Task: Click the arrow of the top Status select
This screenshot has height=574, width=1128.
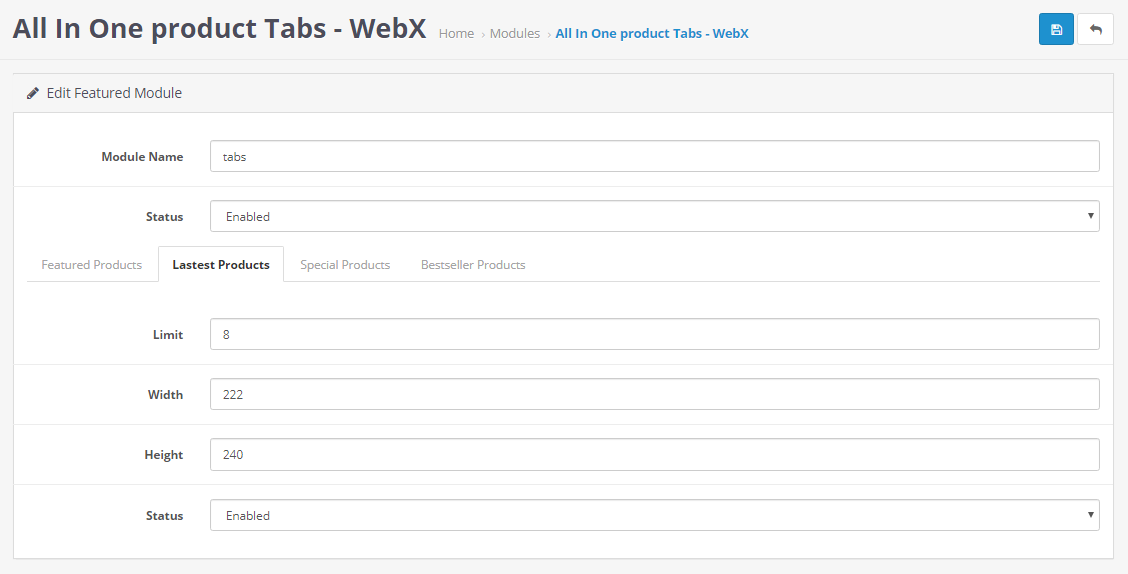Action: point(1091,216)
